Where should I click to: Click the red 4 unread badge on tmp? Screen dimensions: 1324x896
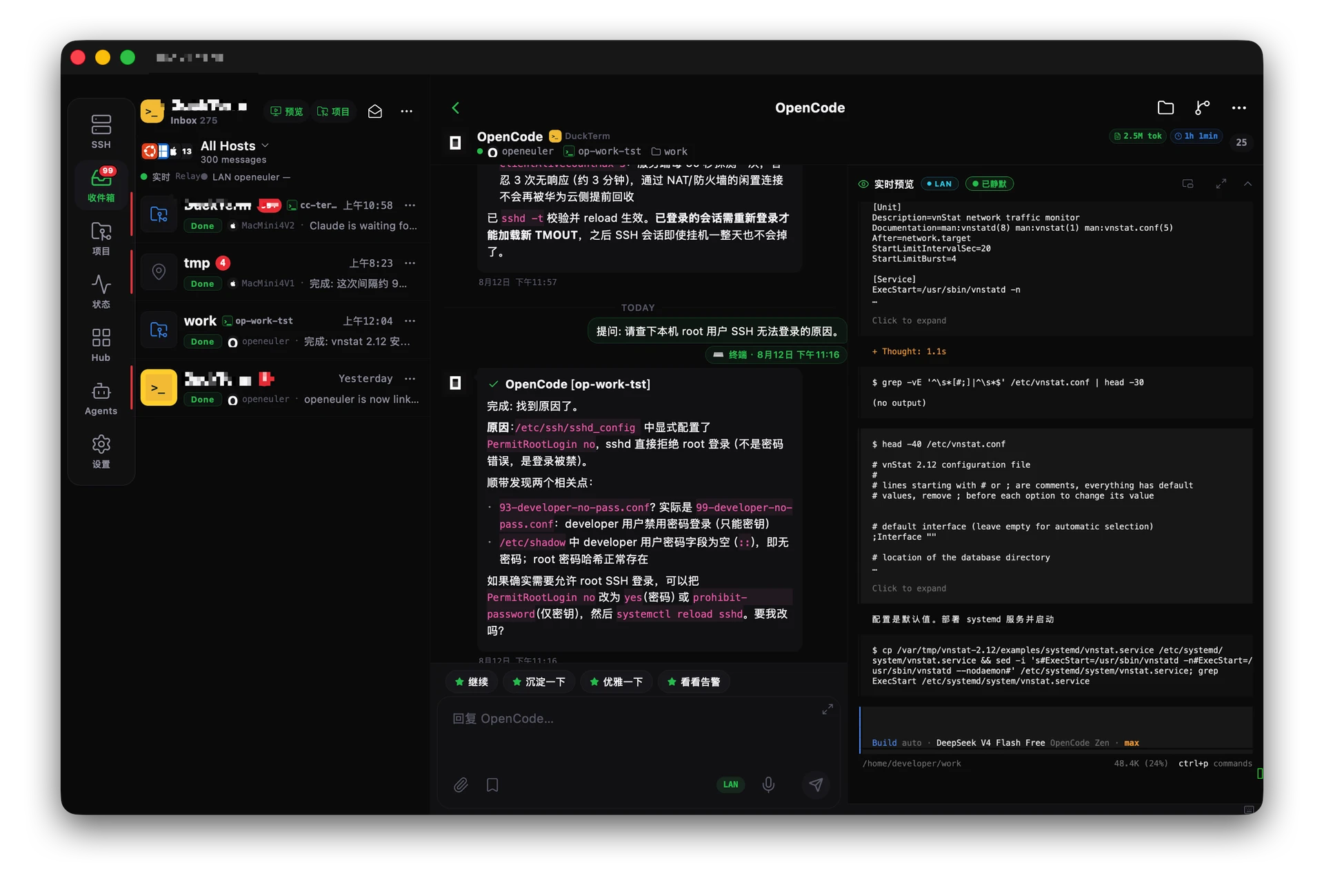[x=223, y=263]
